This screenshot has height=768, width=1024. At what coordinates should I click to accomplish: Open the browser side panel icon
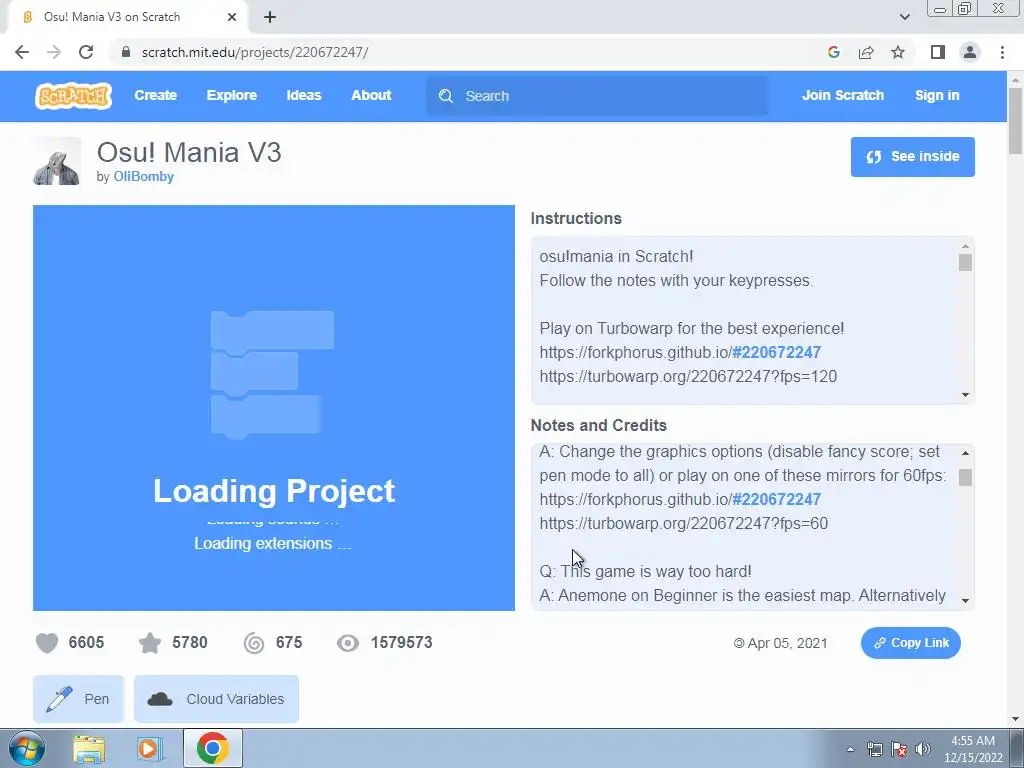click(938, 52)
